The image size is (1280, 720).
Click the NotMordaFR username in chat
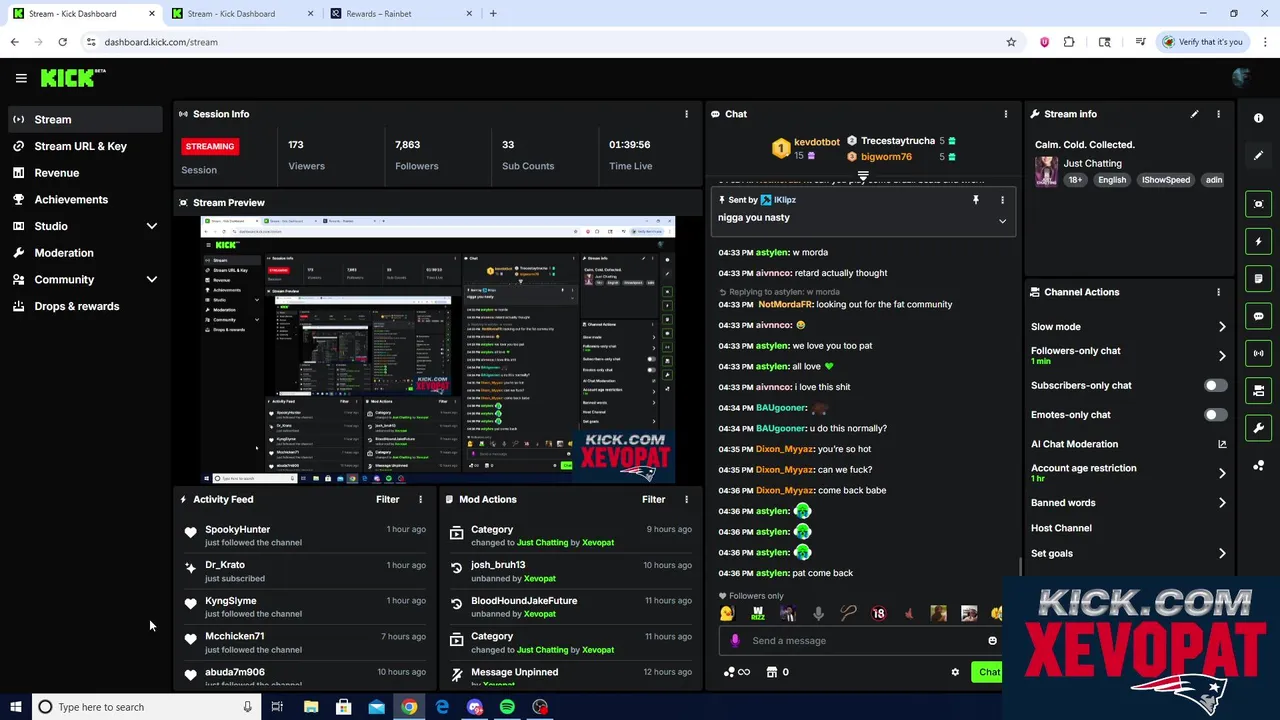786,305
